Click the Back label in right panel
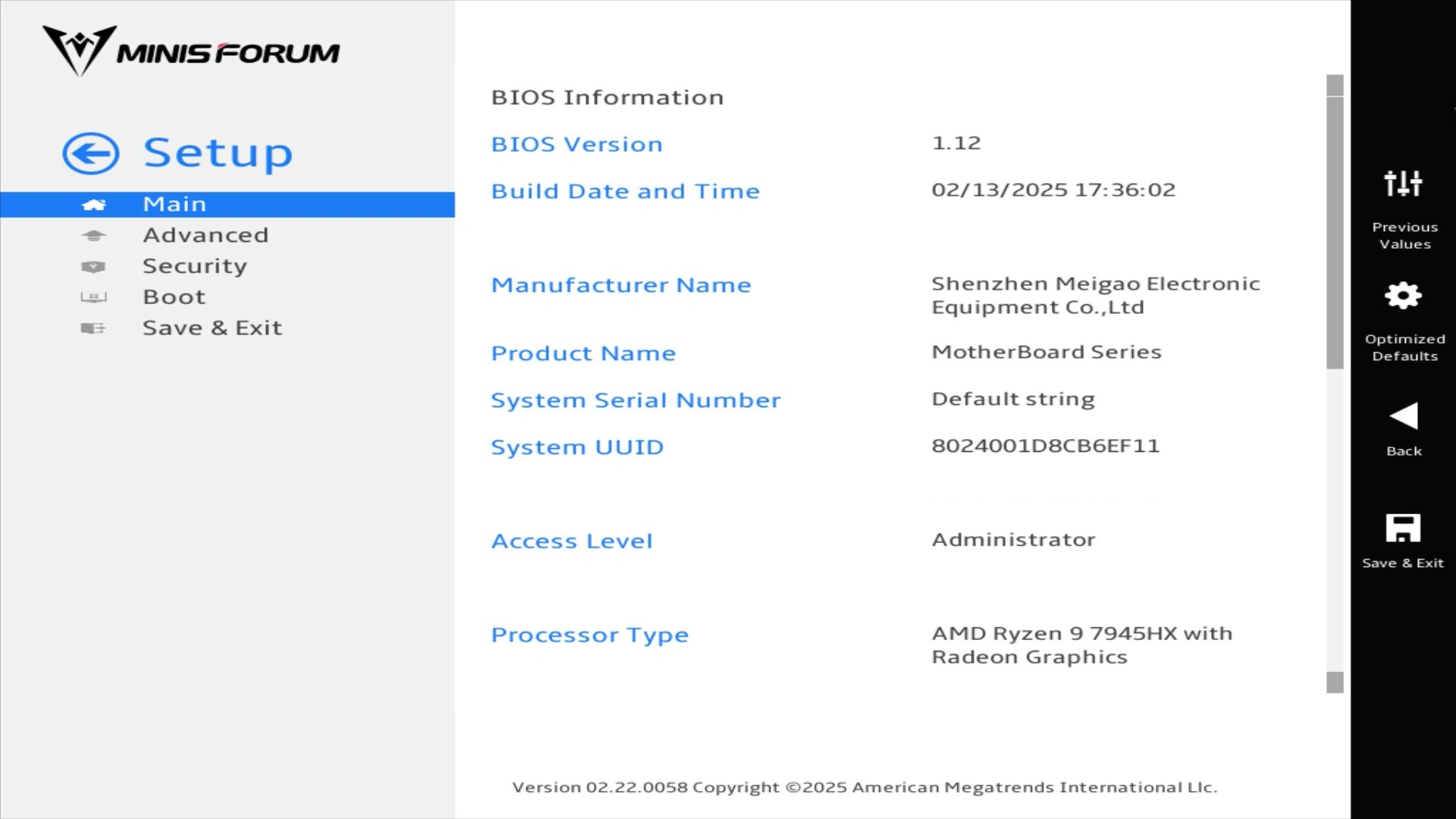The width and height of the screenshot is (1456, 819). pyautogui.click(x=1404, y=451)
